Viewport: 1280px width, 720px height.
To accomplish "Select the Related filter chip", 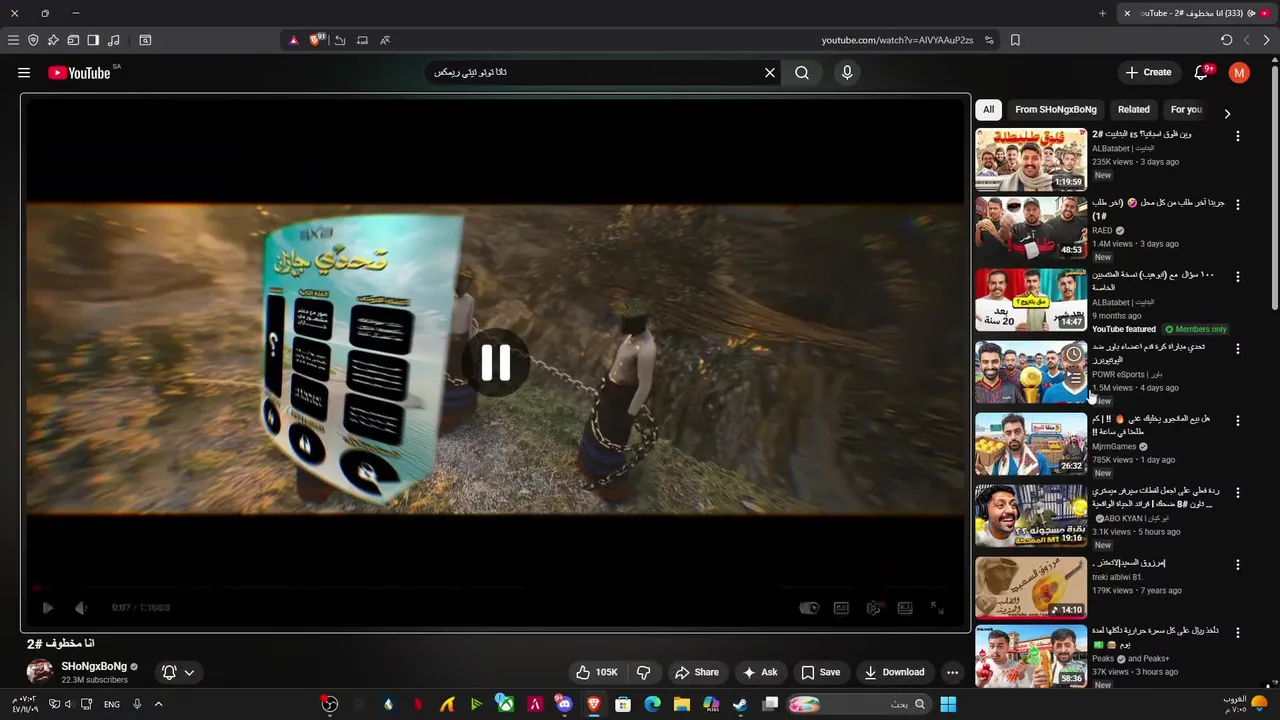I will tap(1134, 110).
